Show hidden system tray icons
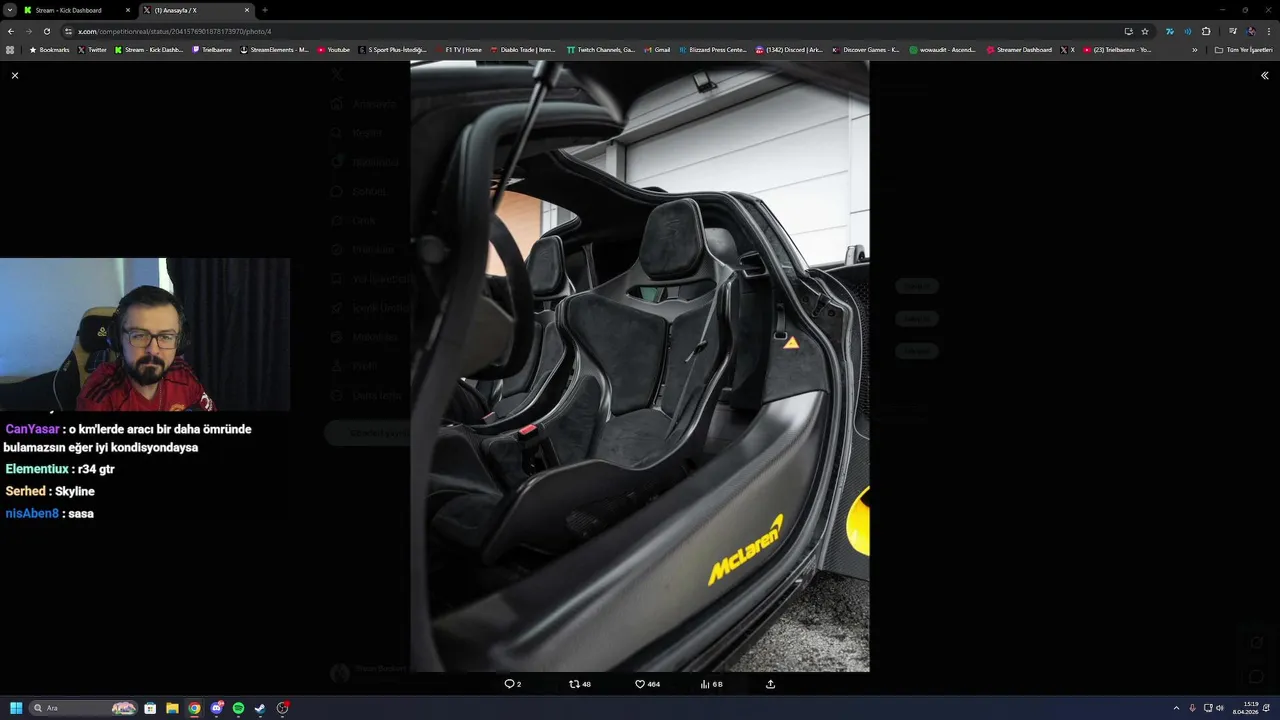This screenshot has width=1280, height=720. point(1176,708)
